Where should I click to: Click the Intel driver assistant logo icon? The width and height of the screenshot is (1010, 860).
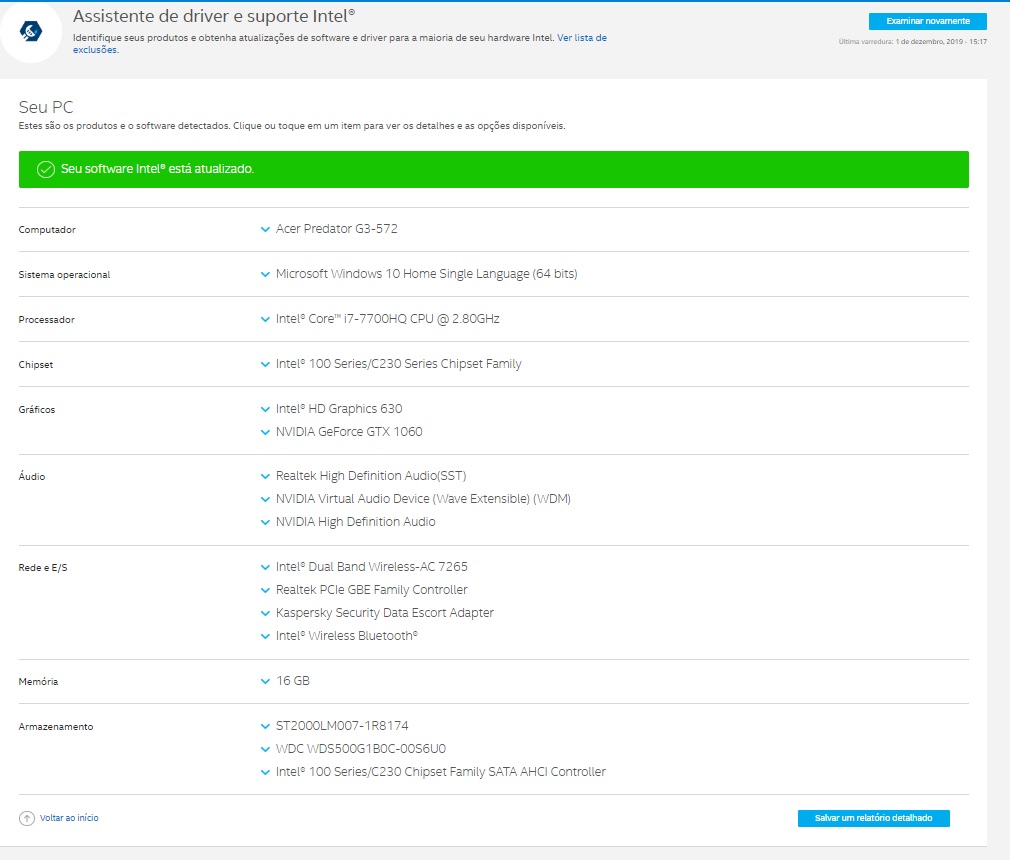[31, 31]
